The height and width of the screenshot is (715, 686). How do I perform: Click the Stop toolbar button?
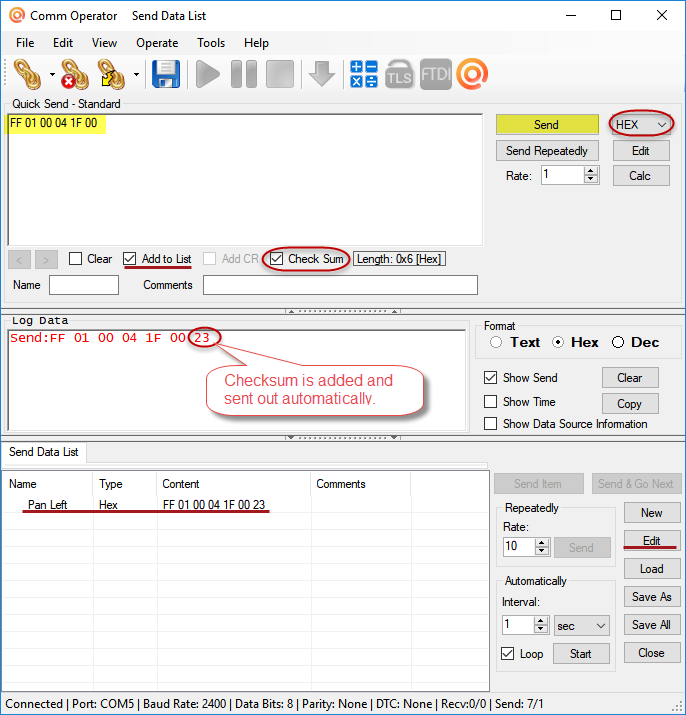click(280, 74)
